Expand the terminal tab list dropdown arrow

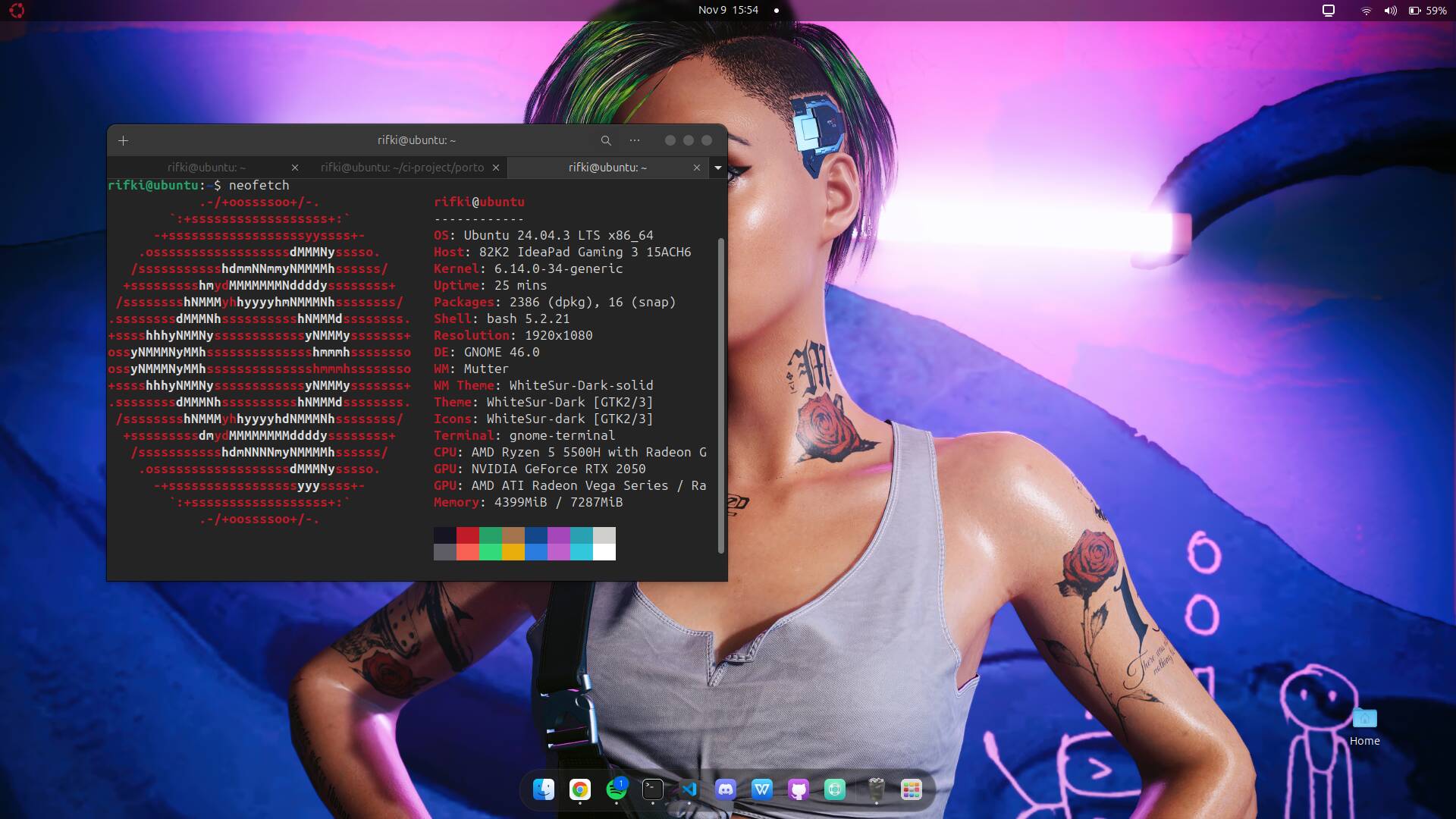tap(717, 168)
